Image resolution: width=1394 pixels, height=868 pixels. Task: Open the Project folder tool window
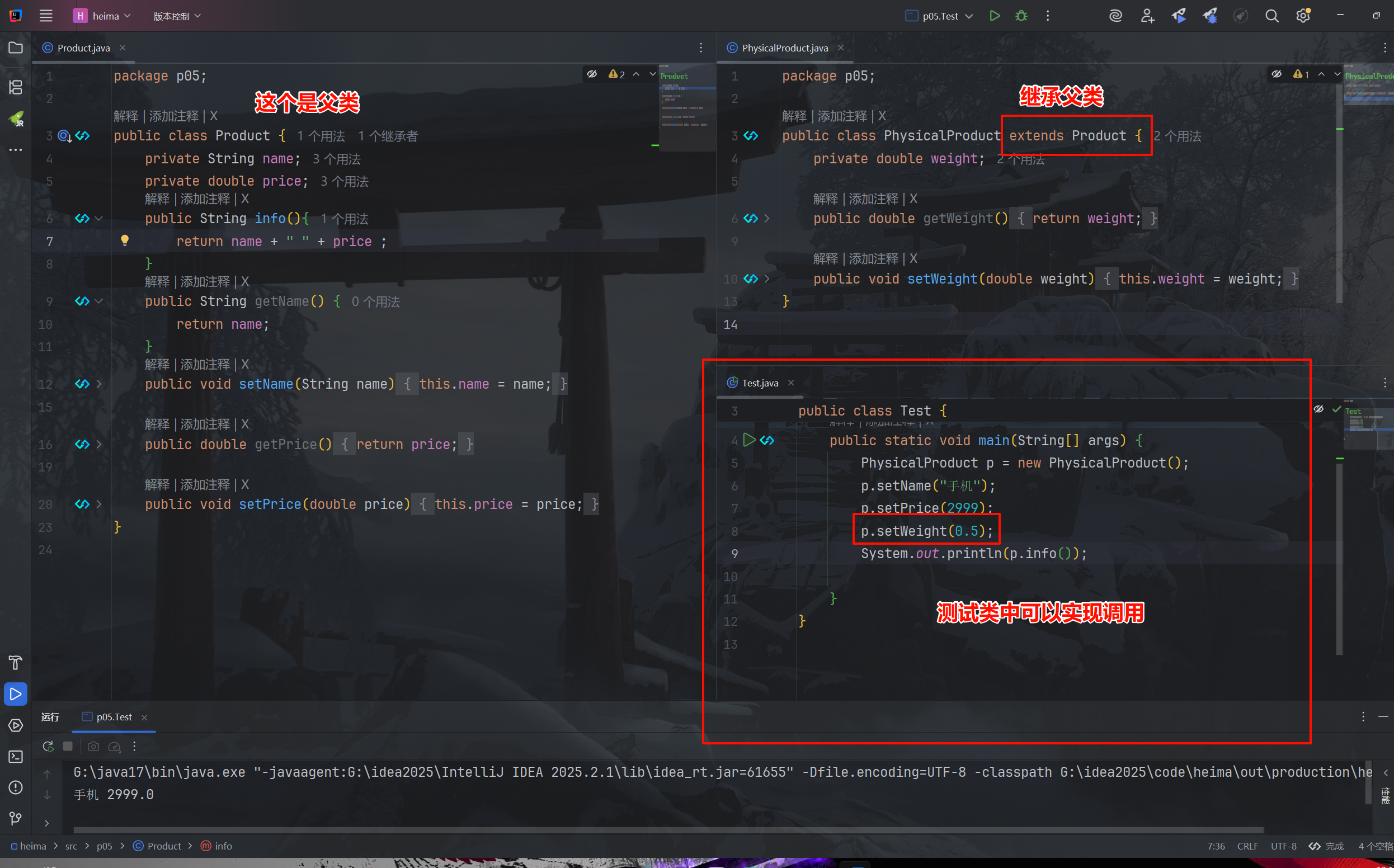(16, 48)
